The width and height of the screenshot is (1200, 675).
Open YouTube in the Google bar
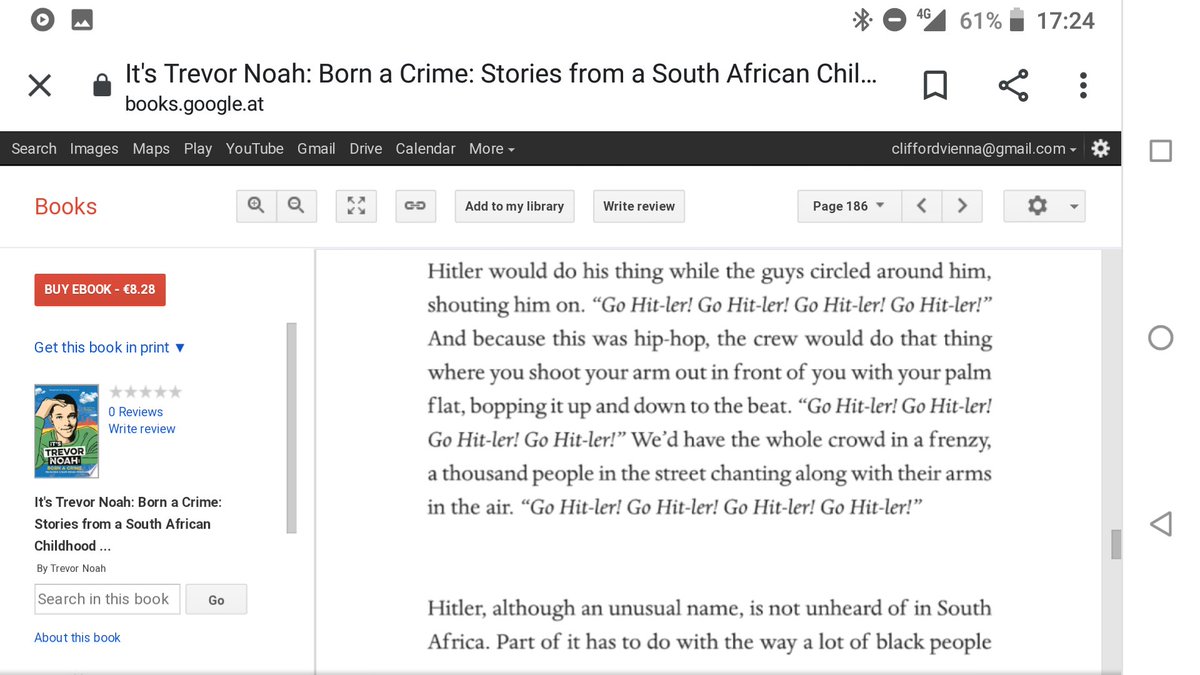pos(255,148)
